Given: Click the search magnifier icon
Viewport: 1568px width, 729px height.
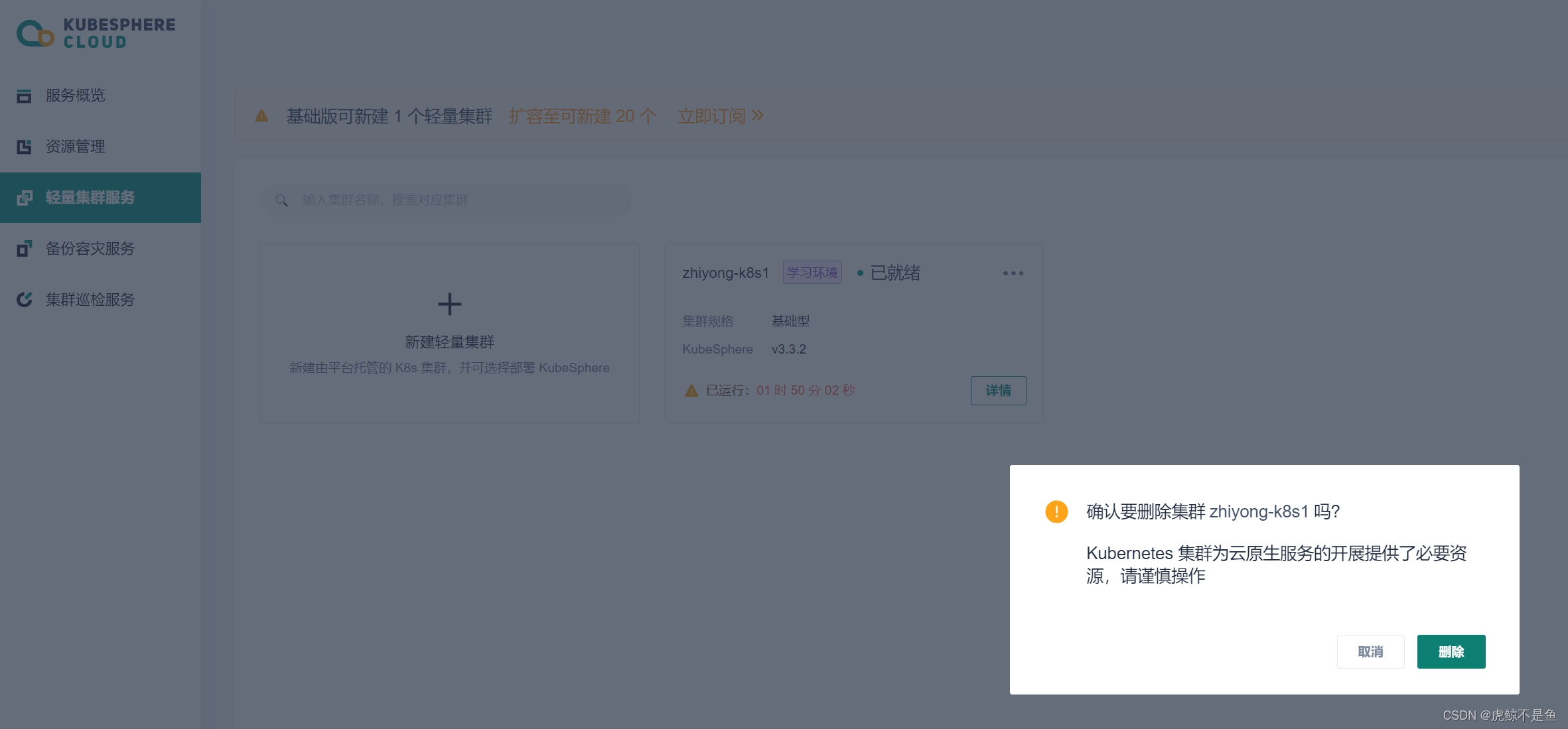Looking at the screenshot, I should pos(282,200).
